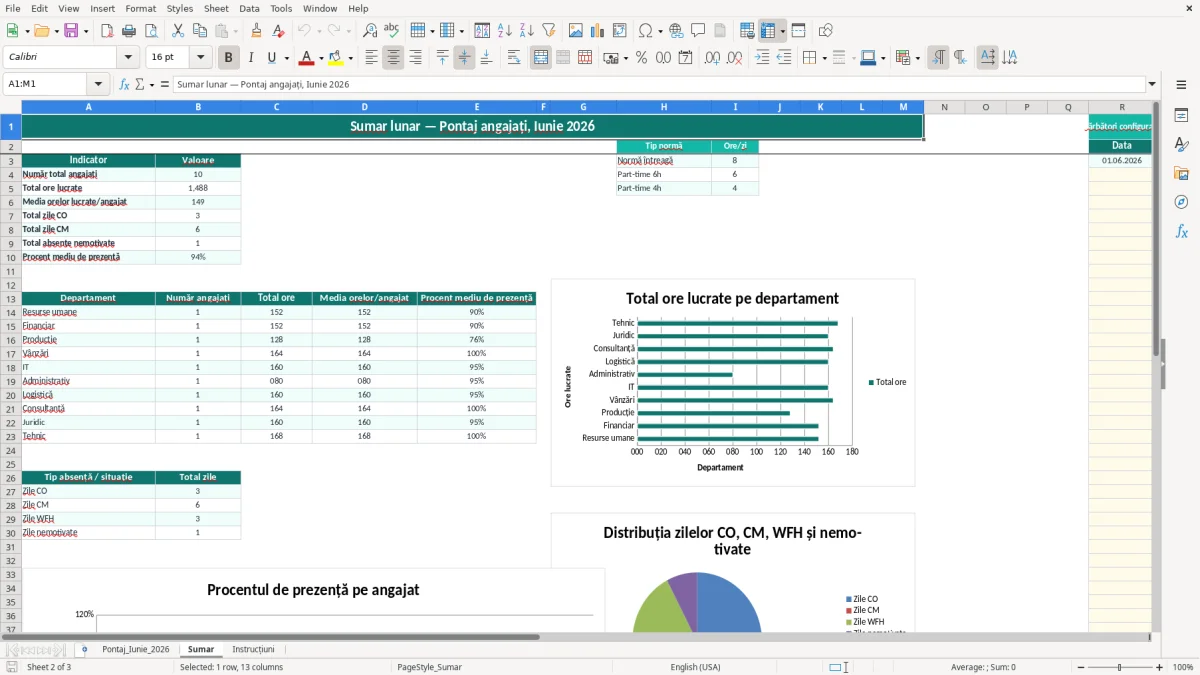This screenshot has width=1200, height=675.
Task: Click the Export as PDF icon
Action: [107, 31]
